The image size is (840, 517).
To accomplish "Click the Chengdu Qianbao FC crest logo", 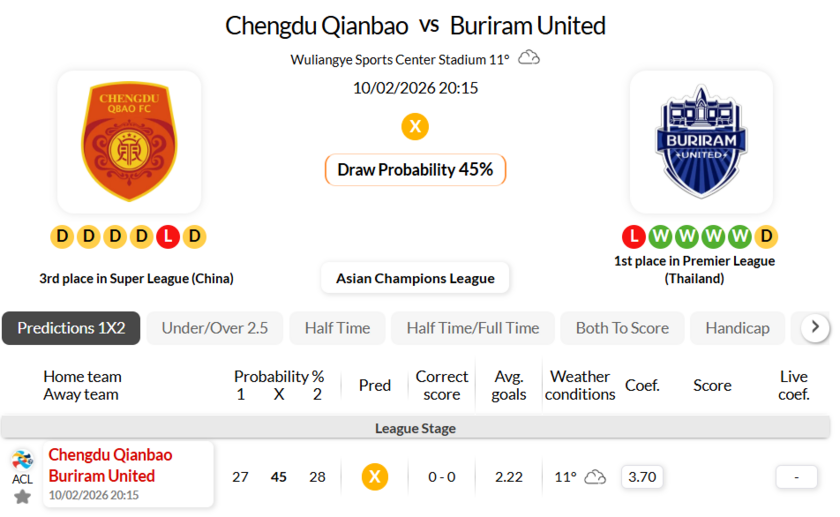I will pyautogui.click(x=131, y=141).
